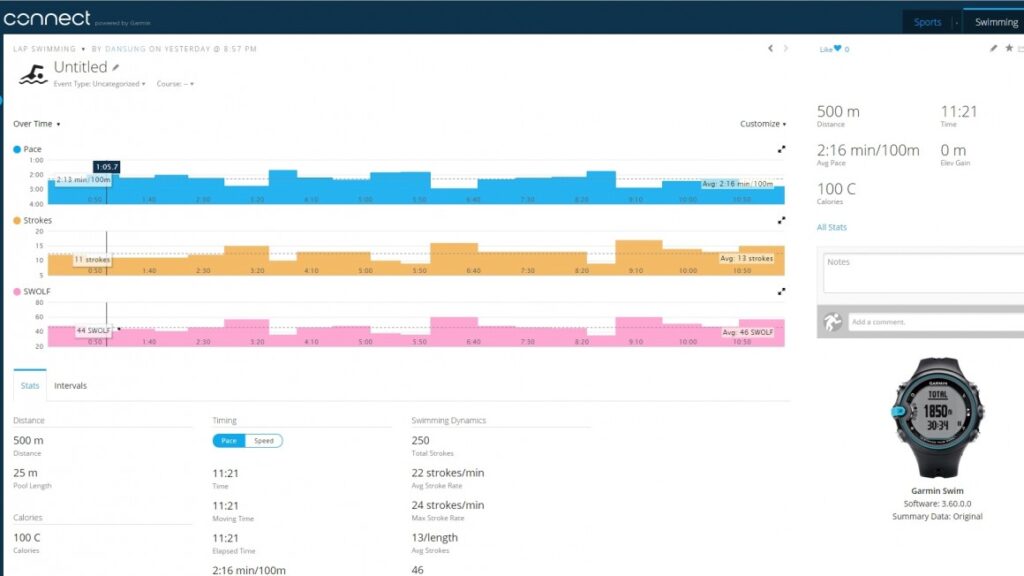Open the Over Time dropdown

coord(36,124)
